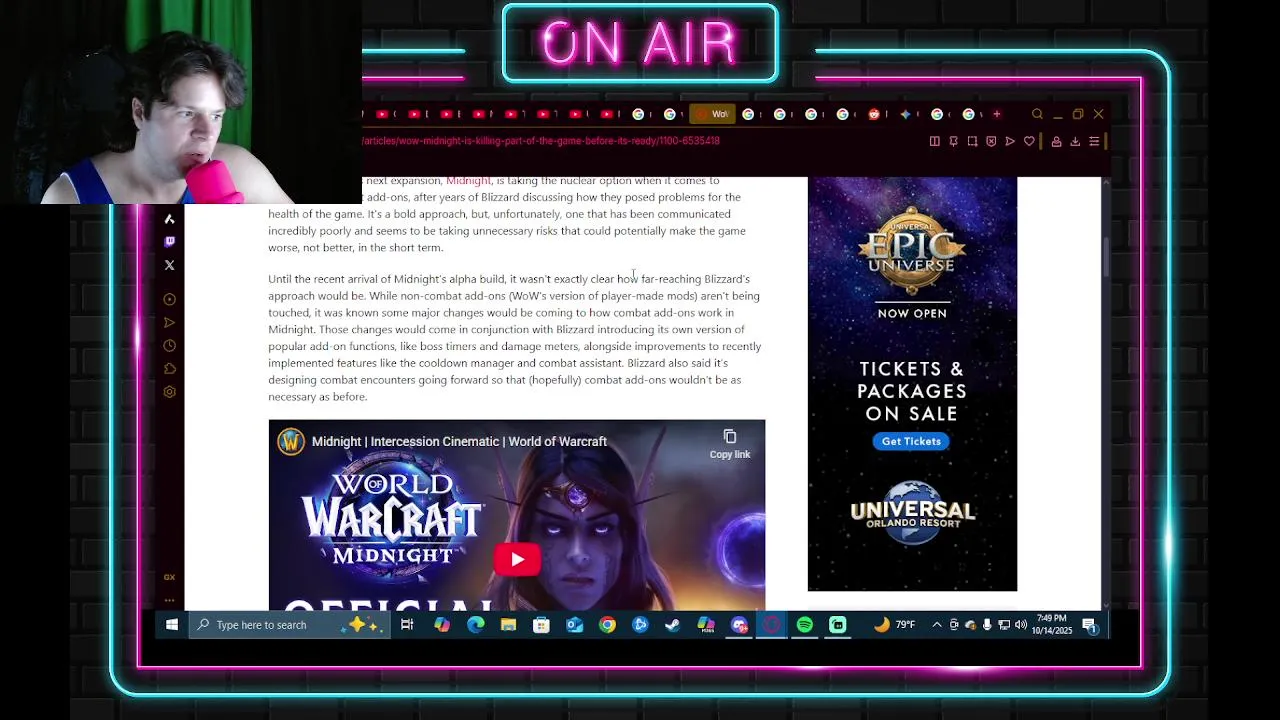Expand hidden system tray icons chevron
This screenshot has width=1280, height=720.
(937, 625)
